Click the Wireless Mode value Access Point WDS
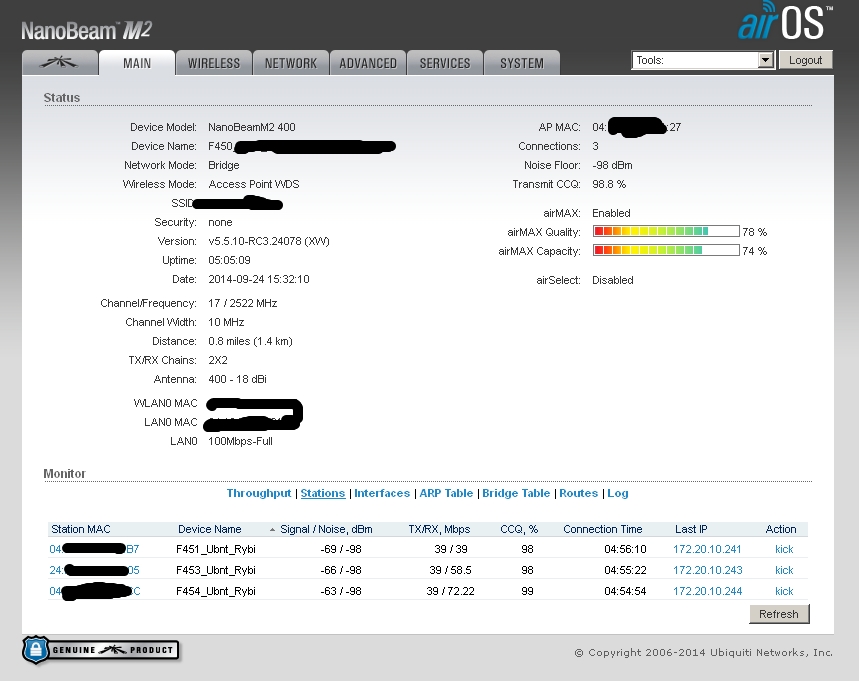This screenshot has width=859, height=681. click(x=254, y=184)
